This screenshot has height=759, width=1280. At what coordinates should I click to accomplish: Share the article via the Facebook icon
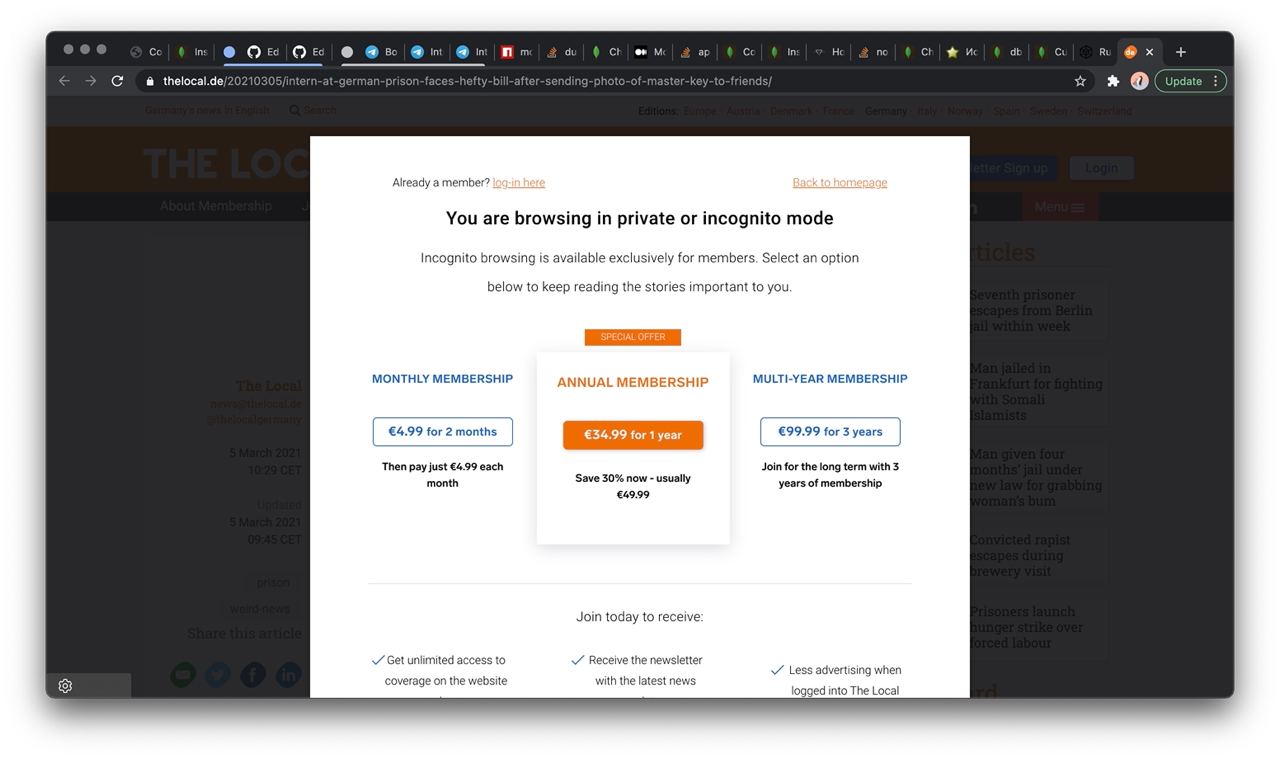click(253, 675)
